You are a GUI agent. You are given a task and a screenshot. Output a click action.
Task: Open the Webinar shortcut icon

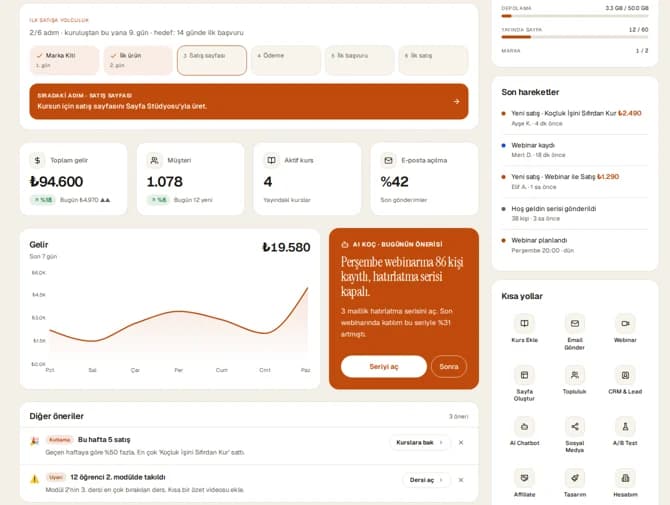[625, 323]
